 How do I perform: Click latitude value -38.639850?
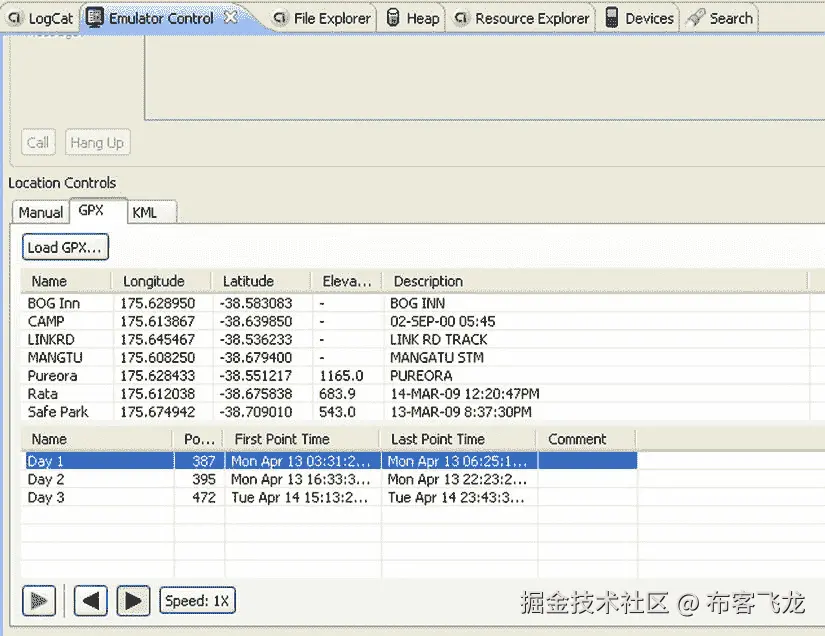[256, 321]
